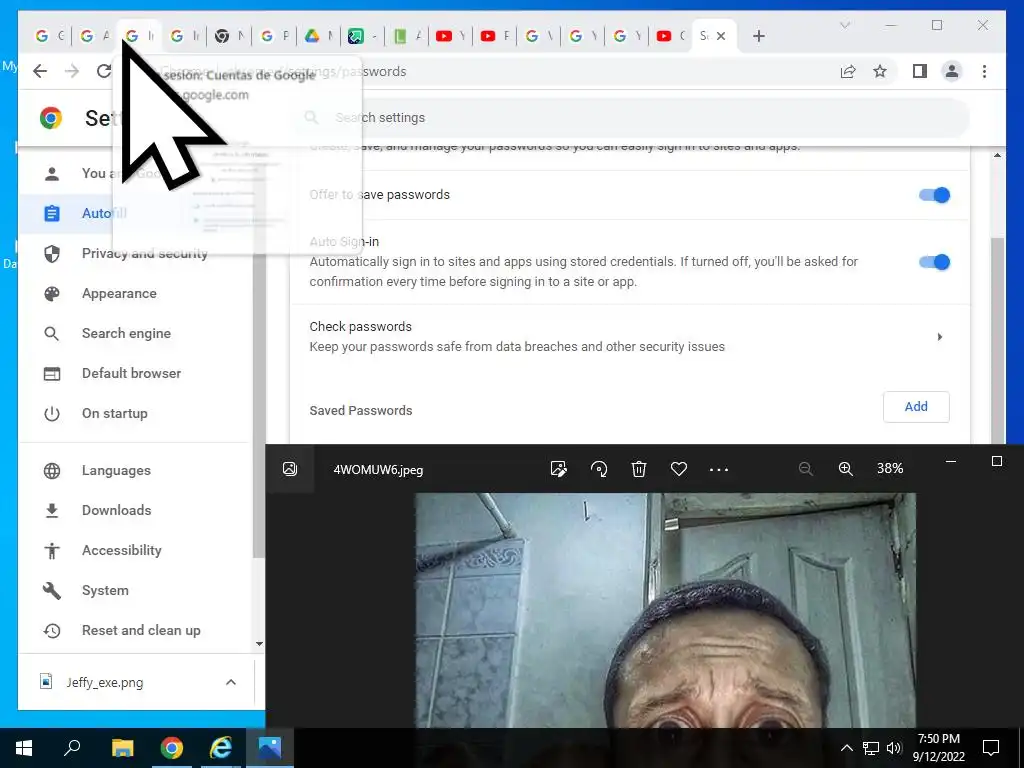Click the photo in the Photos viewer

(x=665, y=610)
